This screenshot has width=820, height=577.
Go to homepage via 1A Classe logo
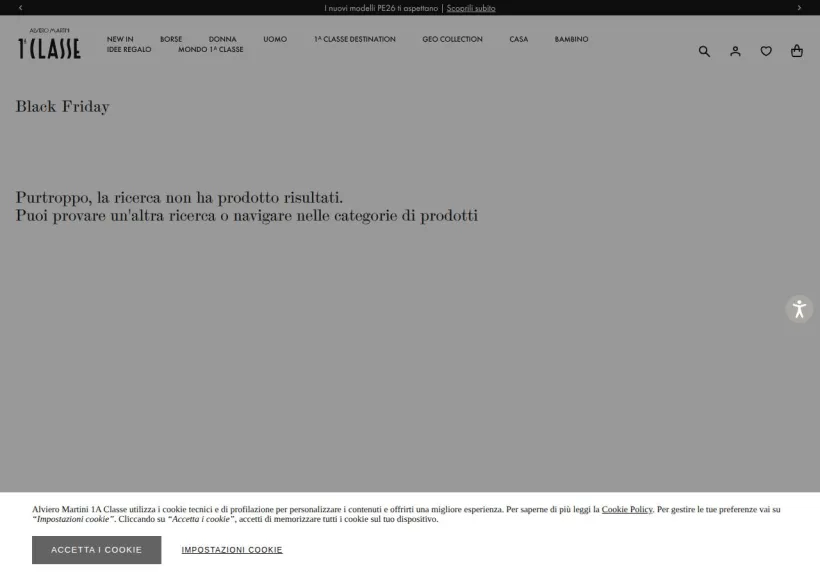[x=49, y=43]
